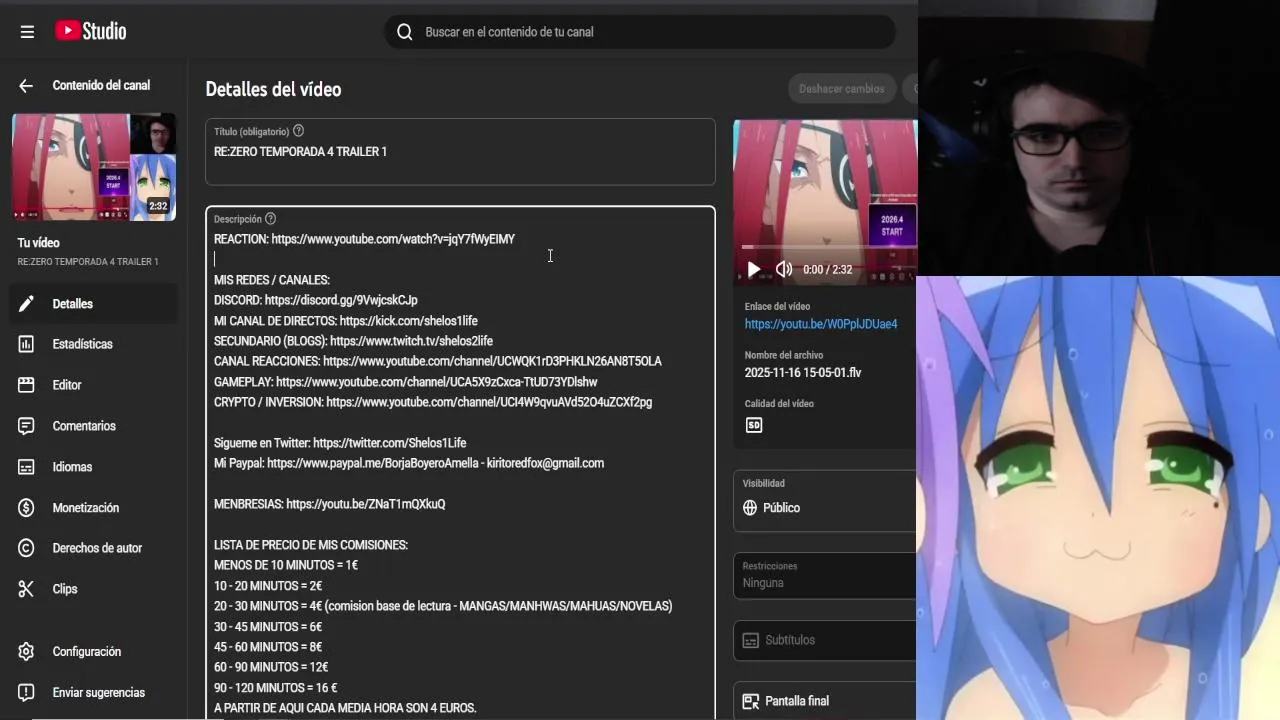The image size is (1280, 720).
Task: Click LISTA DE PRECIO DE MIS COMISIONES
Action: 311,545
